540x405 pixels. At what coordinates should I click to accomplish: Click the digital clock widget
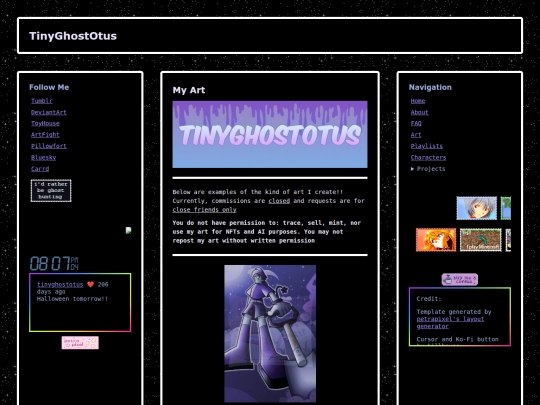(x=54, y=263)
